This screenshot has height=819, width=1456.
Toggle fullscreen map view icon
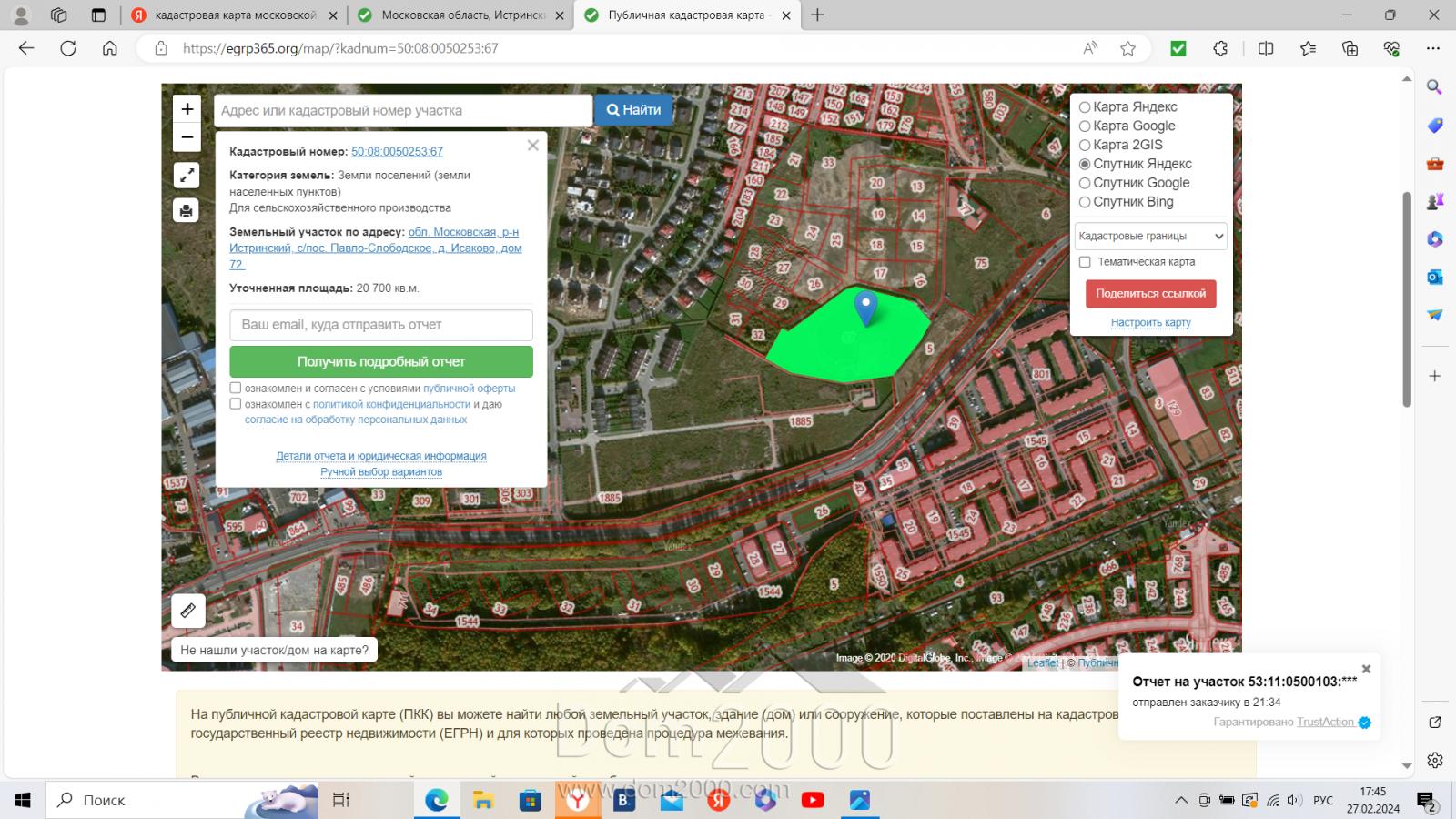pos(187,175)
